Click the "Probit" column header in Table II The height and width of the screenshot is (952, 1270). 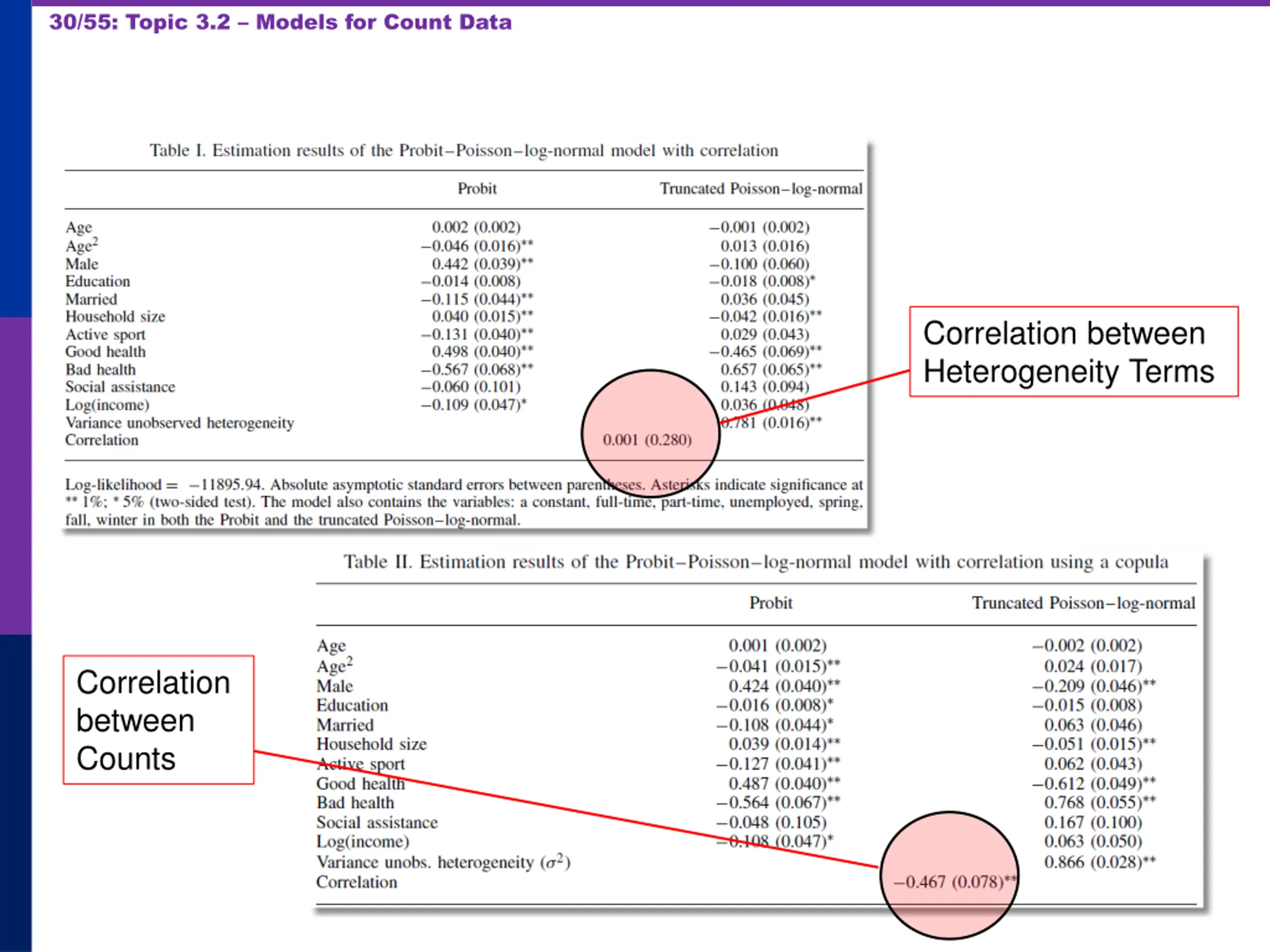pos(770,602)
